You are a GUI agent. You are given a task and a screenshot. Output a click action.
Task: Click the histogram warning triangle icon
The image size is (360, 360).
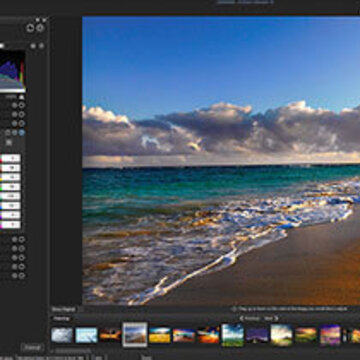pyautogui.click(x=22, y=97)
